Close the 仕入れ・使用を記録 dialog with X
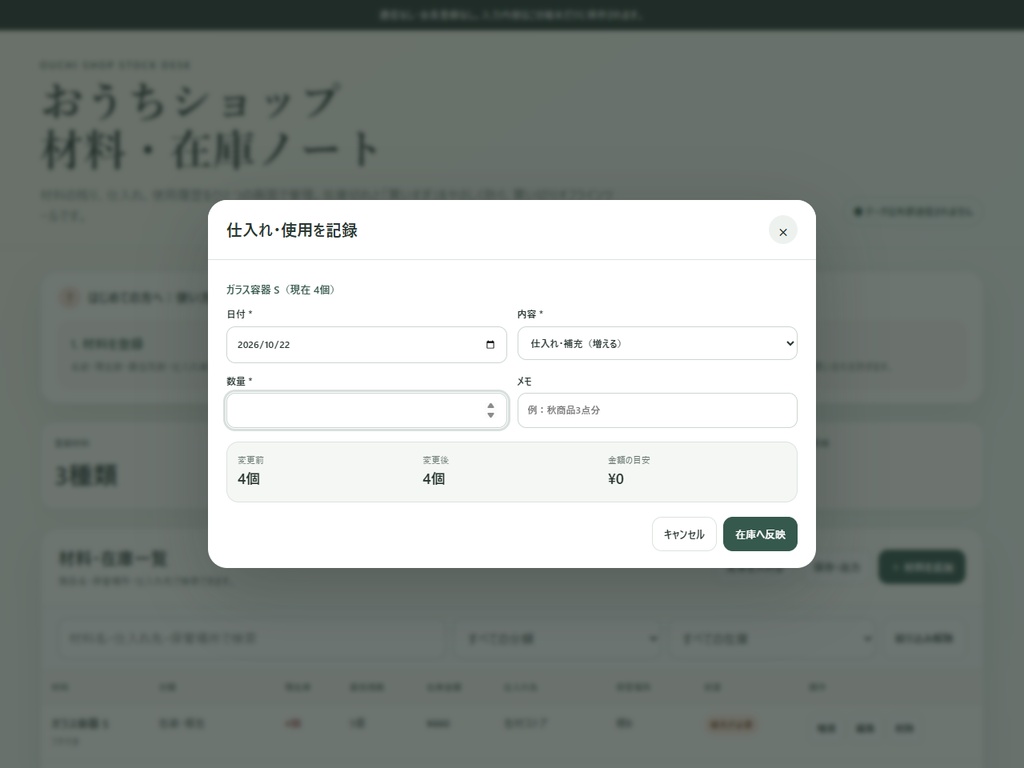Viewport: 1024px width, 768px height. 782,231
